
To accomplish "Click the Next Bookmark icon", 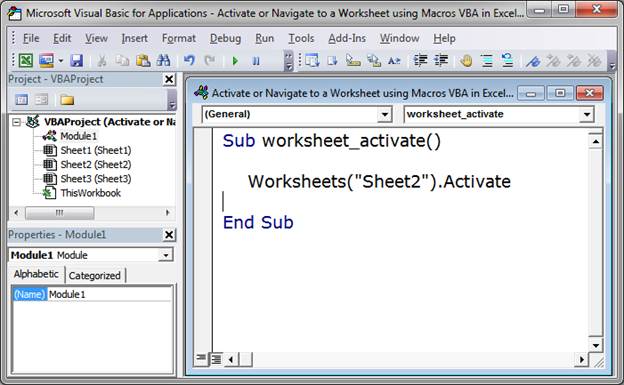I will pyautogui.click(x=553, y=61).
